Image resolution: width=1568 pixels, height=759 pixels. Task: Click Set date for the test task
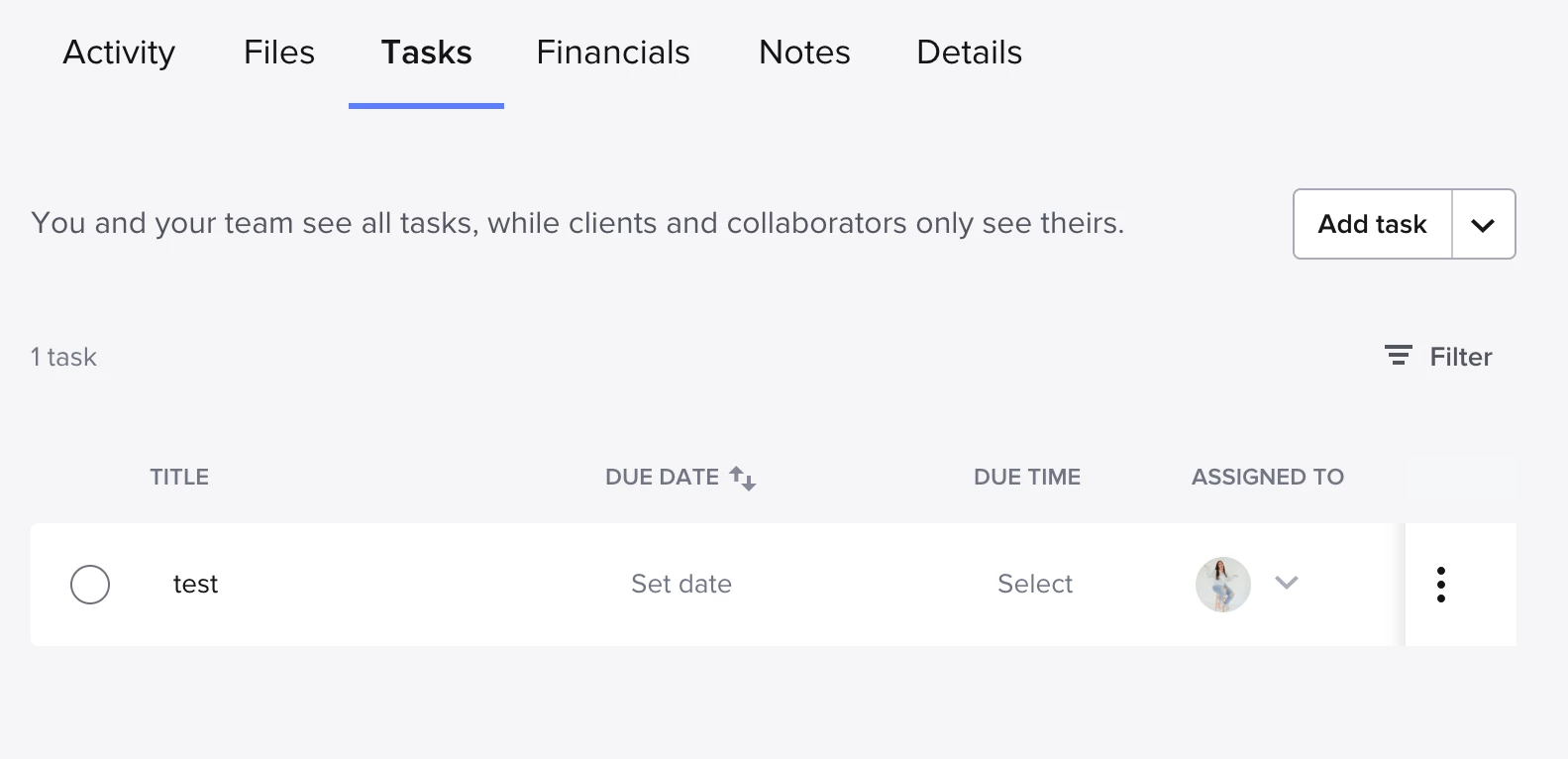click(681, 585)
